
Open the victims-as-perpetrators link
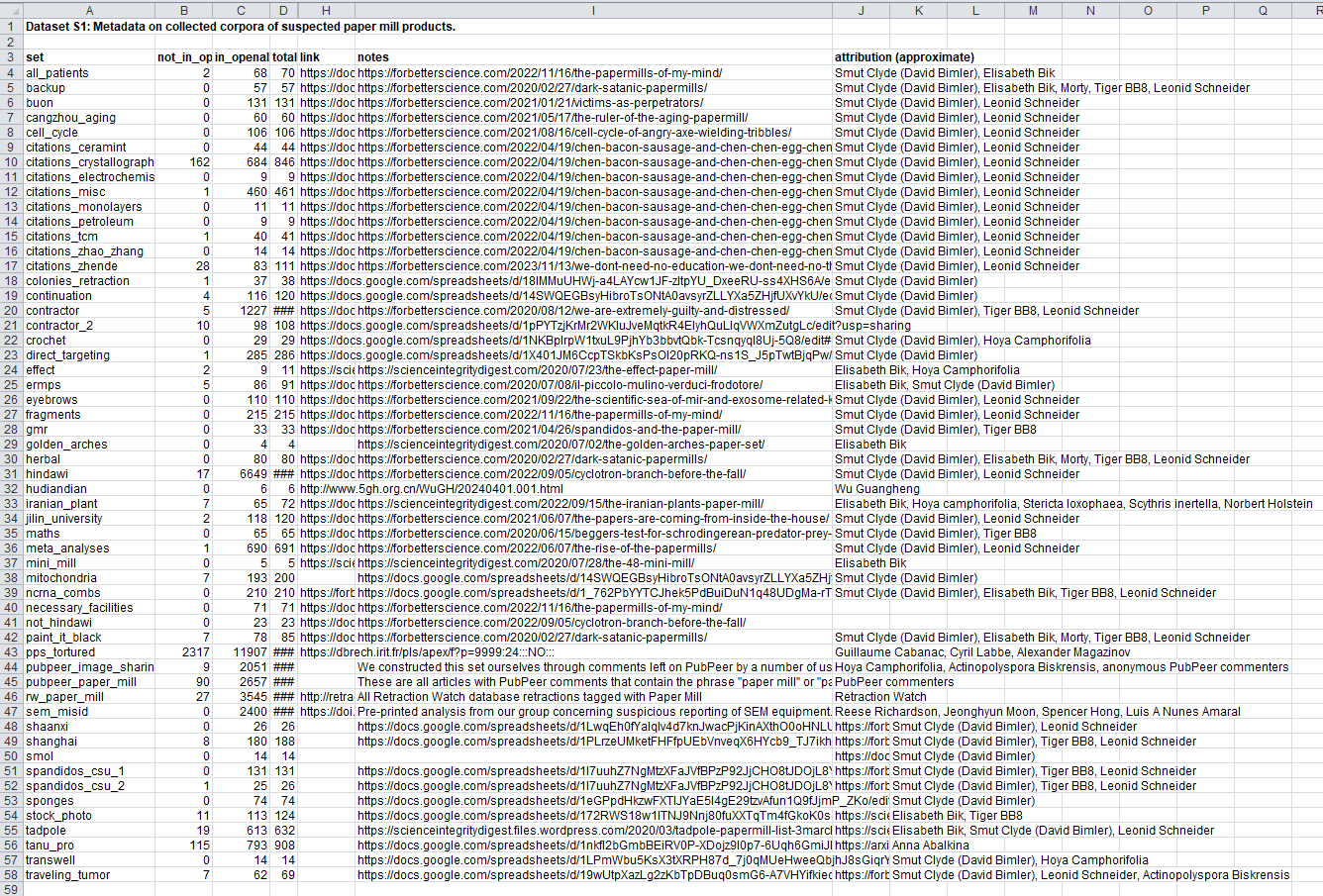pyautogui.click(x=530, y=103)
